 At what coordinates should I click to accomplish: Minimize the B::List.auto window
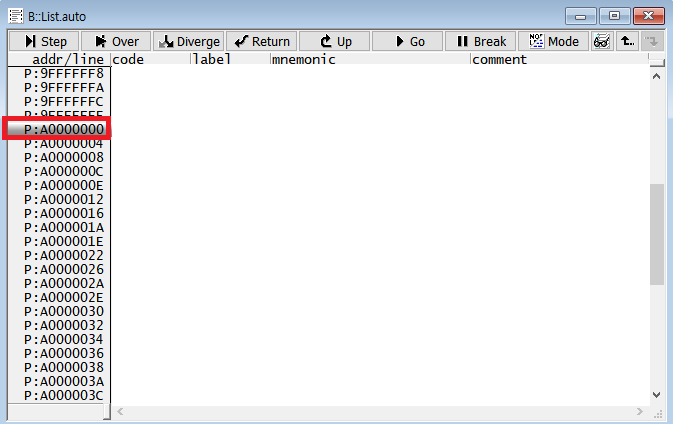point(580,16)
